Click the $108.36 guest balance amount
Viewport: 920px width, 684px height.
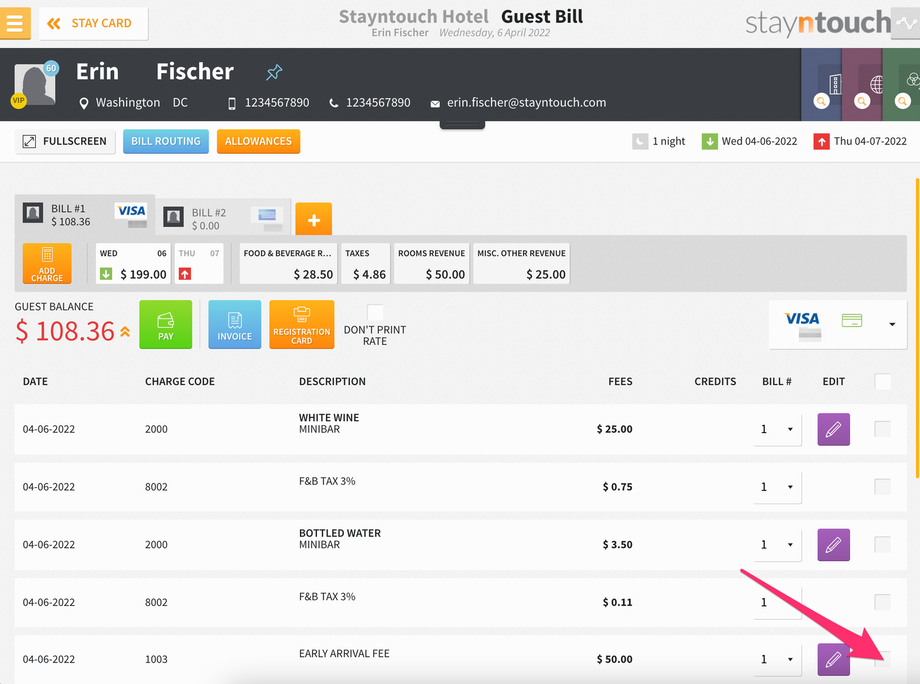click(x=65, y=331)
